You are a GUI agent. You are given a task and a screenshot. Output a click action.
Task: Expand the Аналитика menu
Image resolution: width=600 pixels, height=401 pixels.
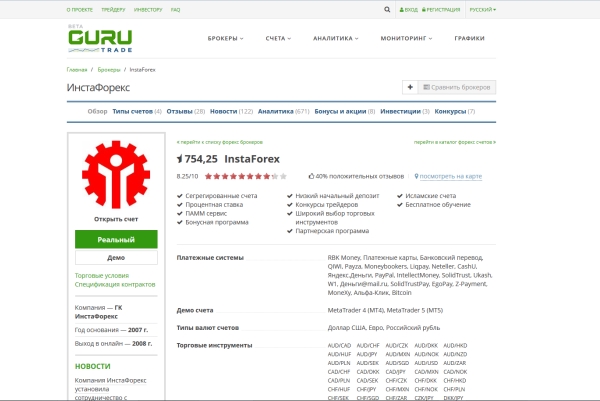pos(336,38)
